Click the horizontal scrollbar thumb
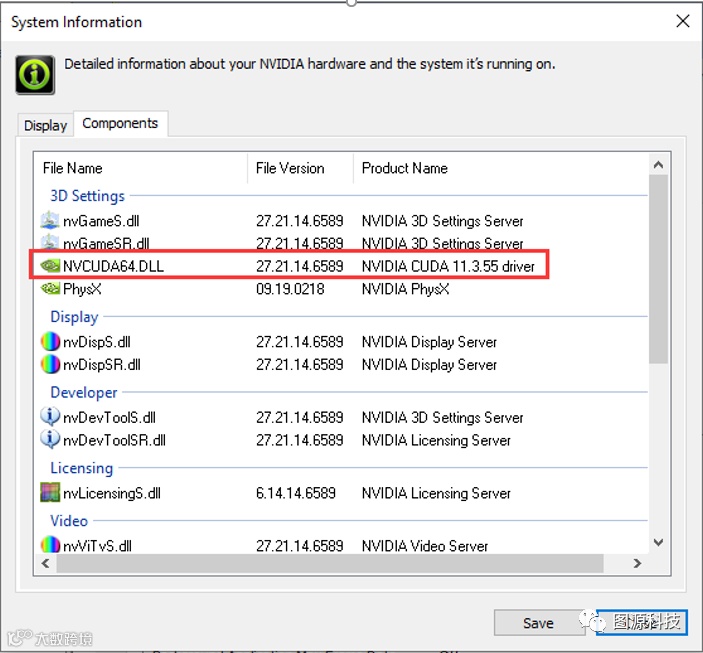 330,563
